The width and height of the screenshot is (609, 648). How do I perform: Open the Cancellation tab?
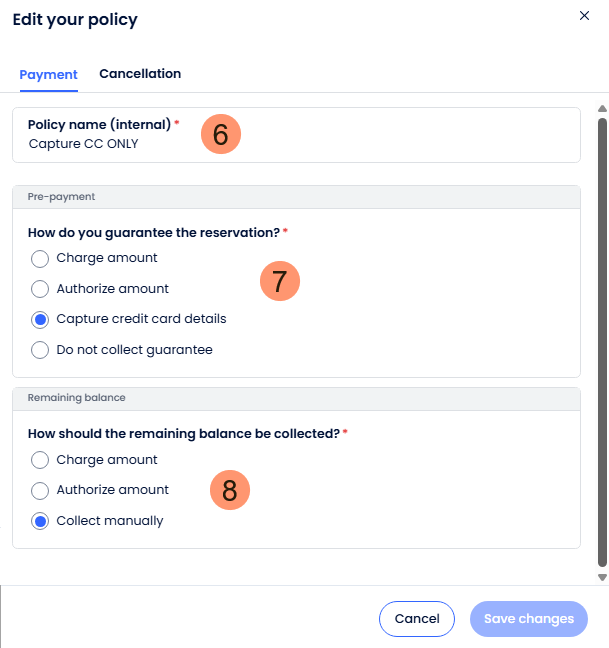point(140,74)
